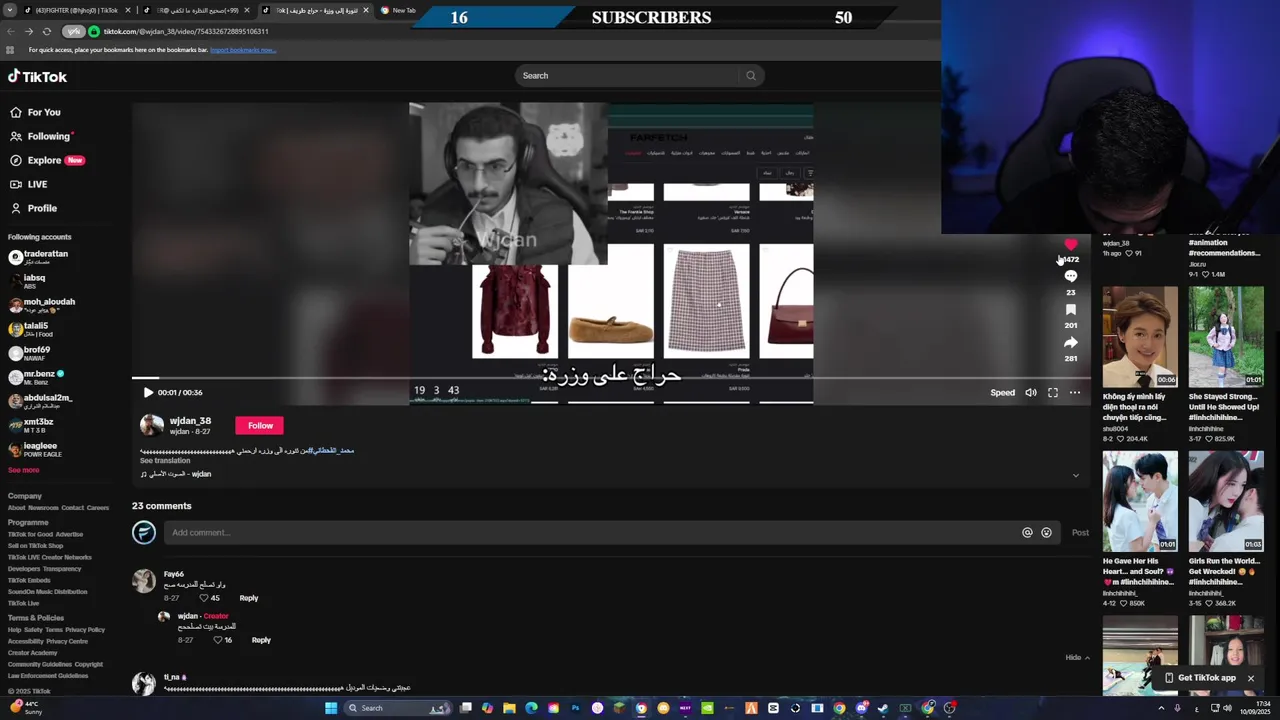
Task: Click the Windows taskbar search box
Action: click(x=396, y=708)
